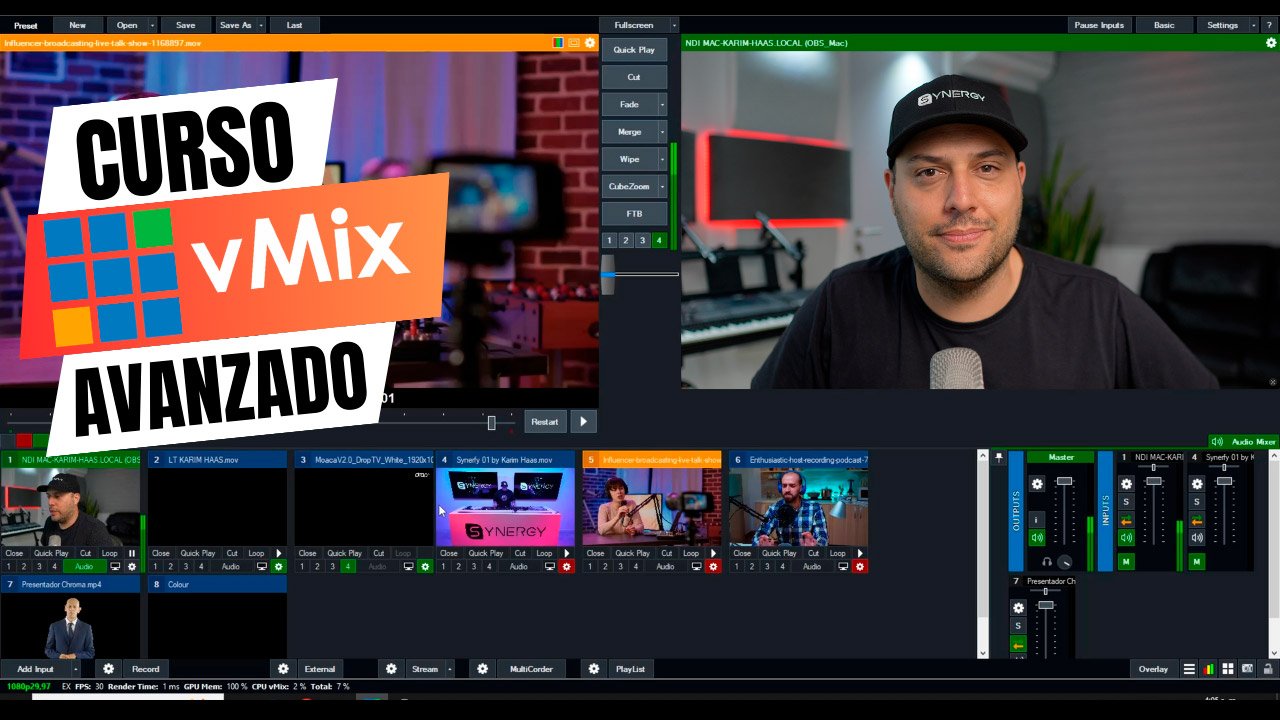Click the FTB transition button
The image size is (1280, 720).
(x=634, y=213)
